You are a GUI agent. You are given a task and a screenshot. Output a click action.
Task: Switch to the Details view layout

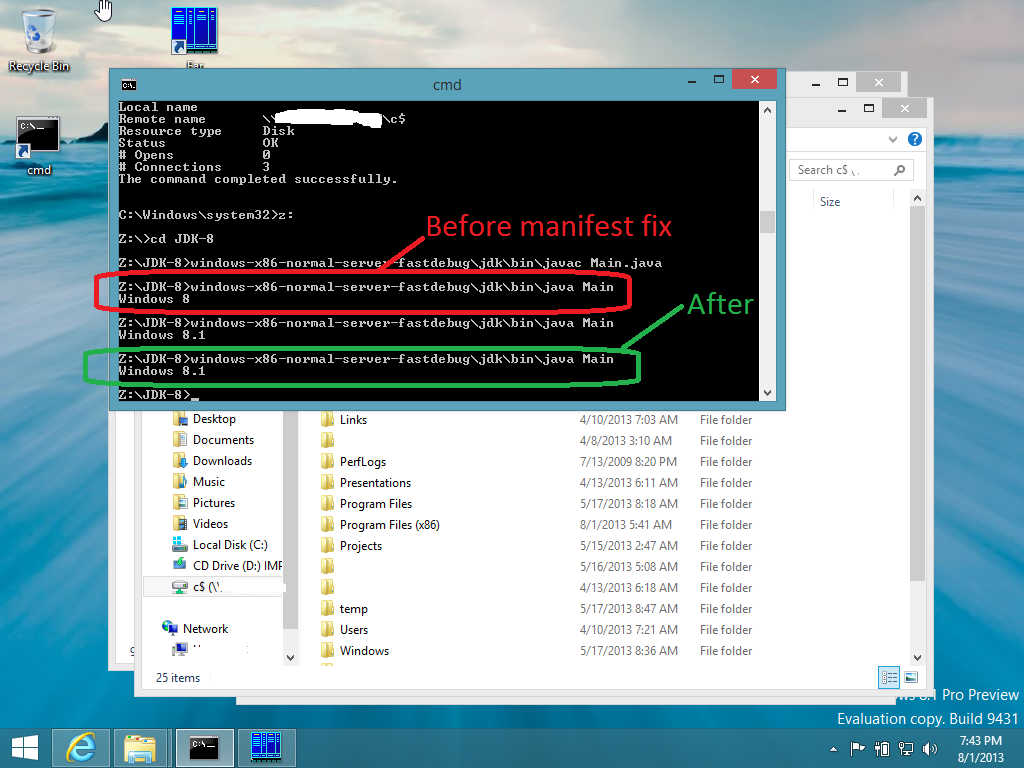point(889,678)
